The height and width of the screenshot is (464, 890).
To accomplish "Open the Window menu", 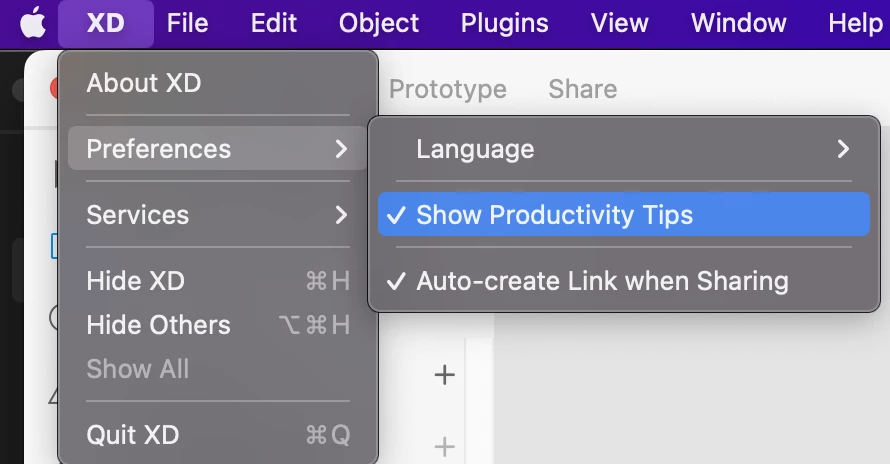I will coord(738,24).
